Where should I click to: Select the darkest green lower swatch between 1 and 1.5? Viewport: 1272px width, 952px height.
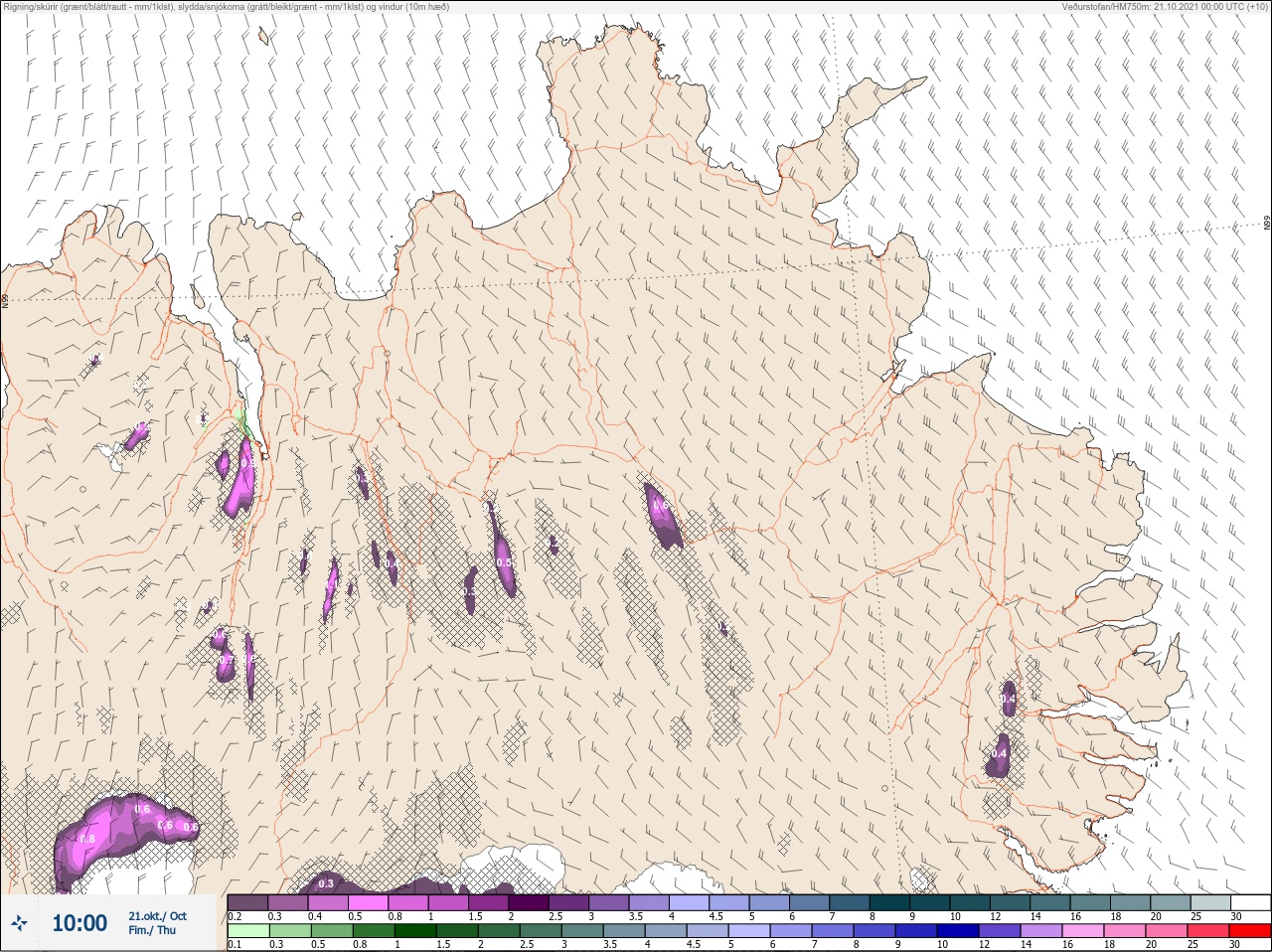(414, 931)
